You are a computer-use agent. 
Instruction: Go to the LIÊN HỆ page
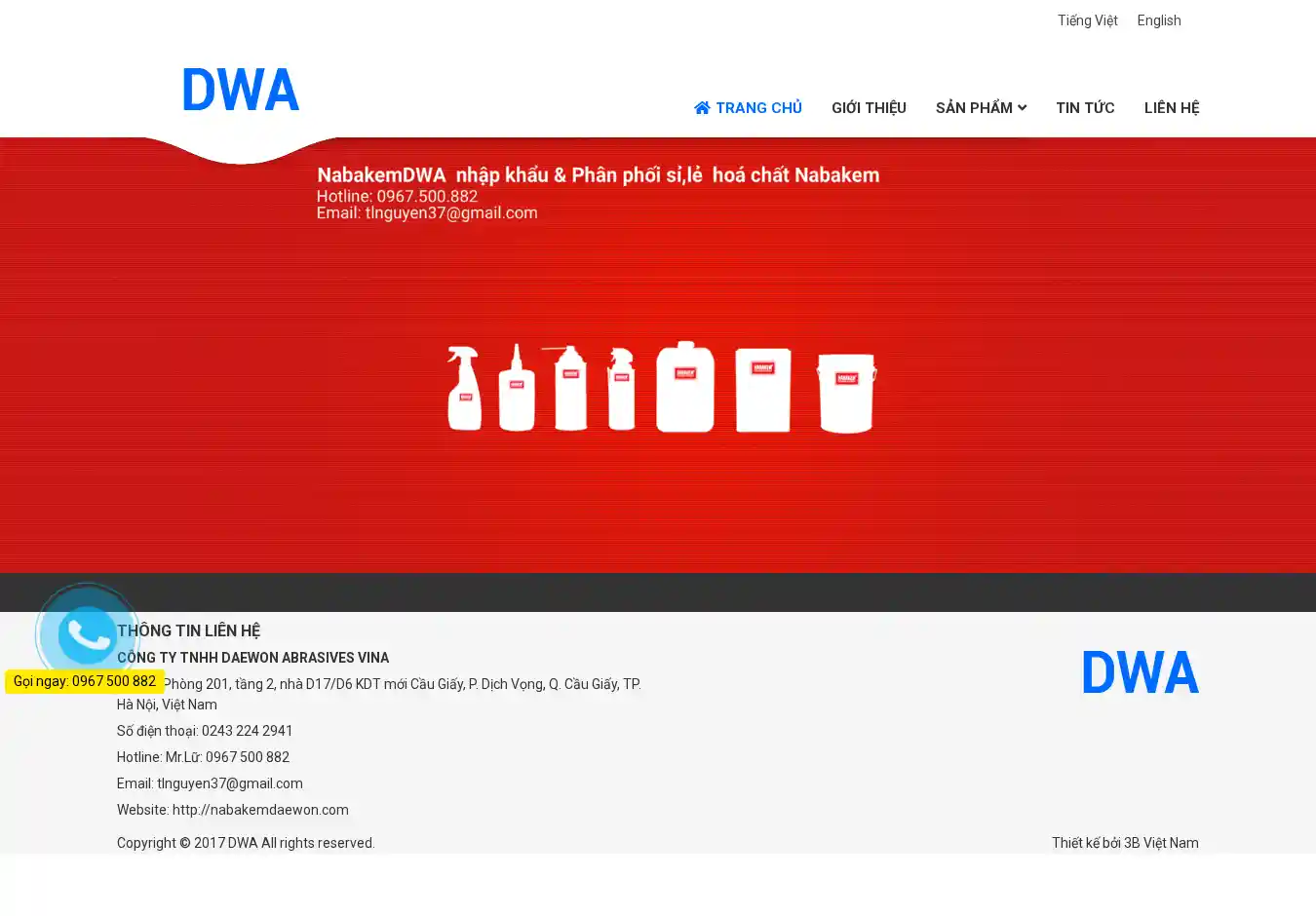tap(1171, 108)
